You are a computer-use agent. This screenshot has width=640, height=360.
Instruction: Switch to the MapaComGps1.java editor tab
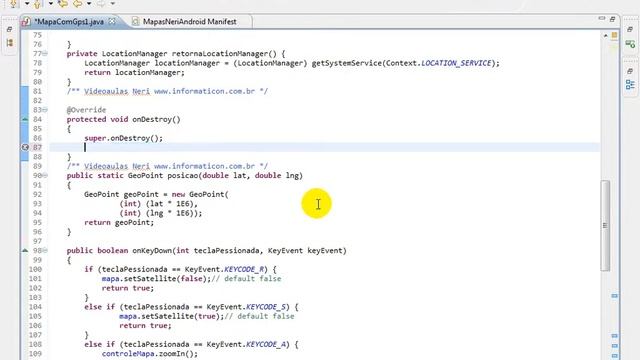point(69,22)
